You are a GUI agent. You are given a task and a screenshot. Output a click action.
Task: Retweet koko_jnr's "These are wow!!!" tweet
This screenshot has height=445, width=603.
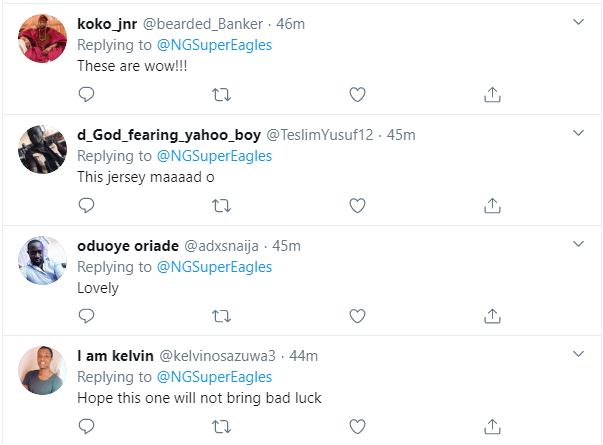coord(222,94)
